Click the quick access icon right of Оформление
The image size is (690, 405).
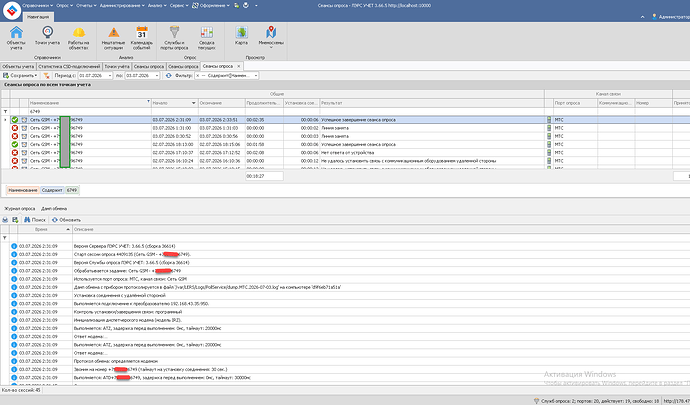click(x=237, y=5)
